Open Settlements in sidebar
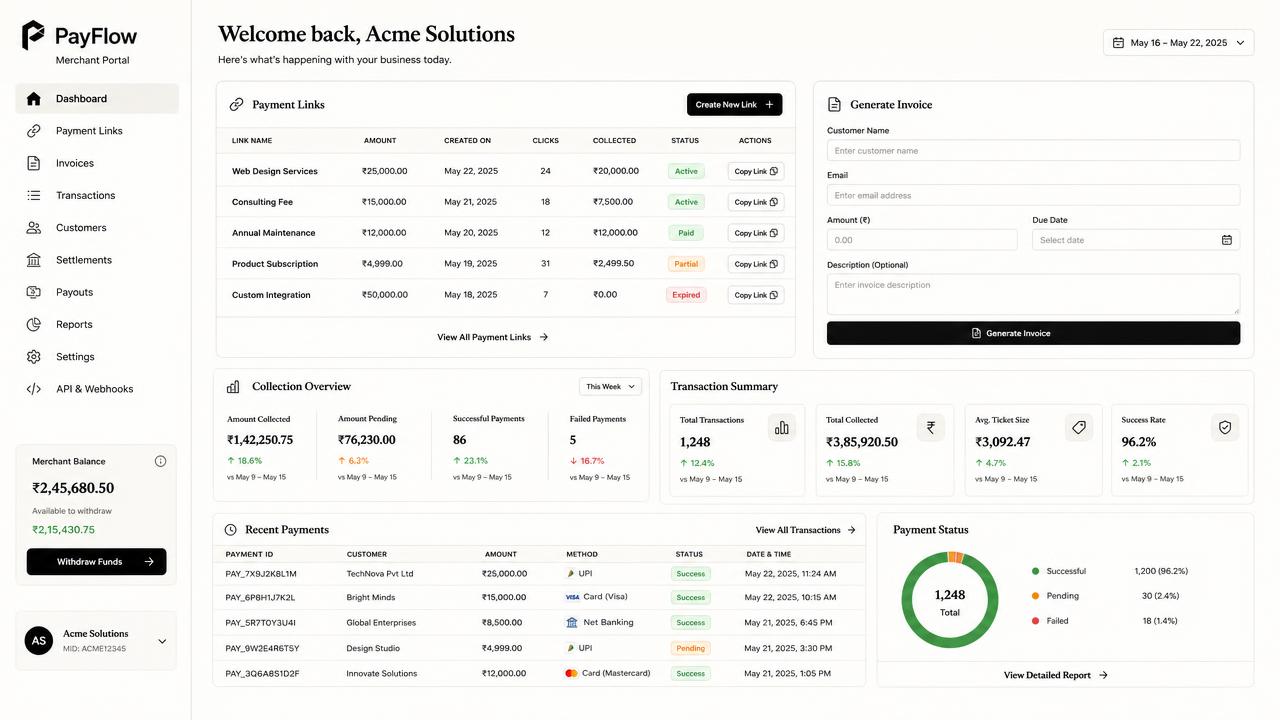 pos(97,260)
